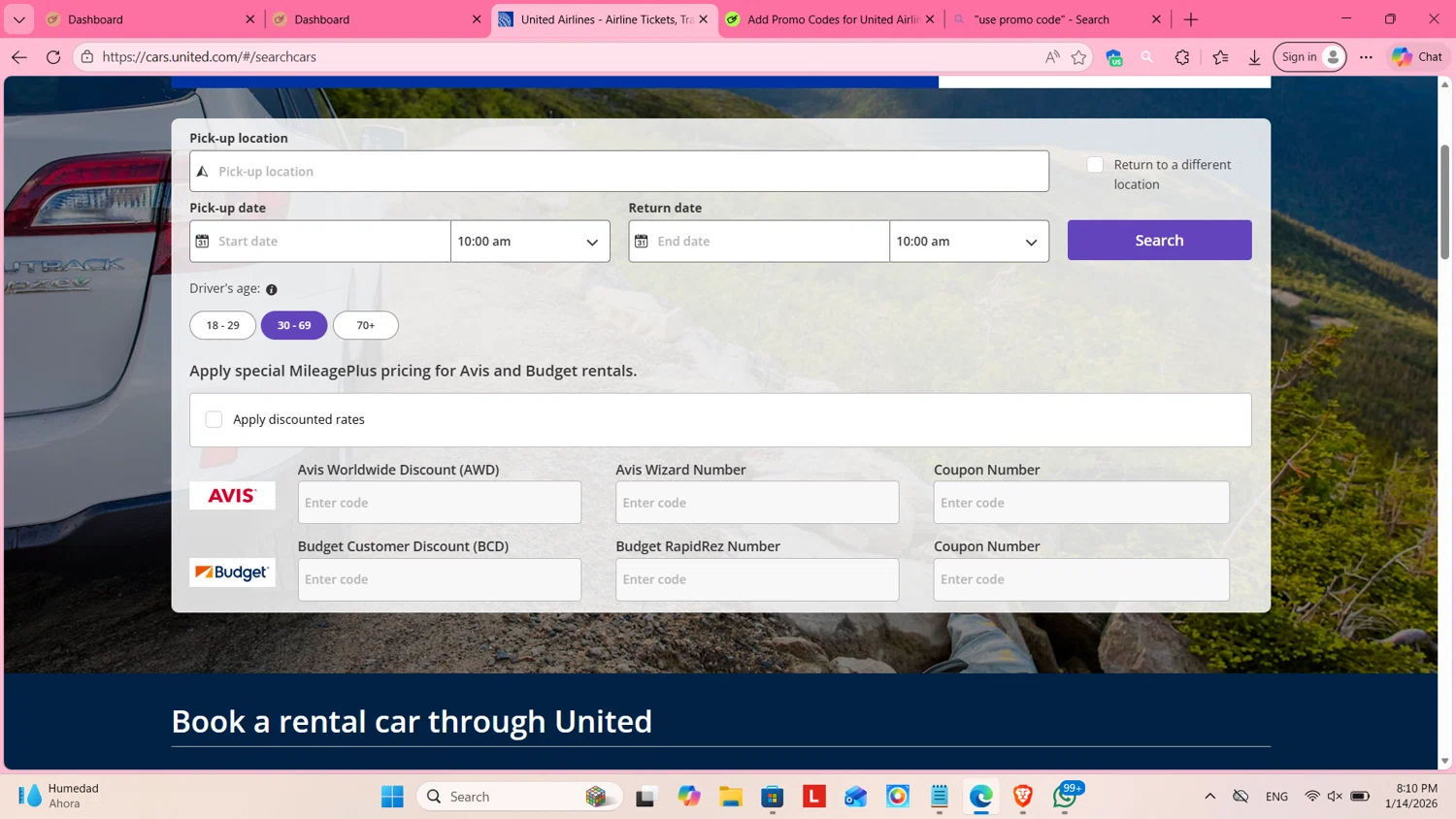Click the browser back arrow
The height and width of the screenshot is (819, 1456).
19,57
